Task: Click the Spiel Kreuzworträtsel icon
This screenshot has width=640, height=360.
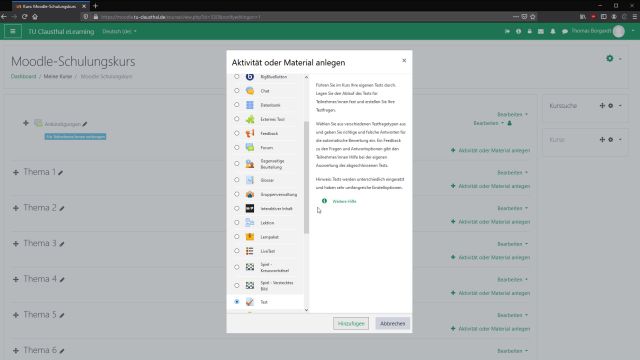Action: 250,267
